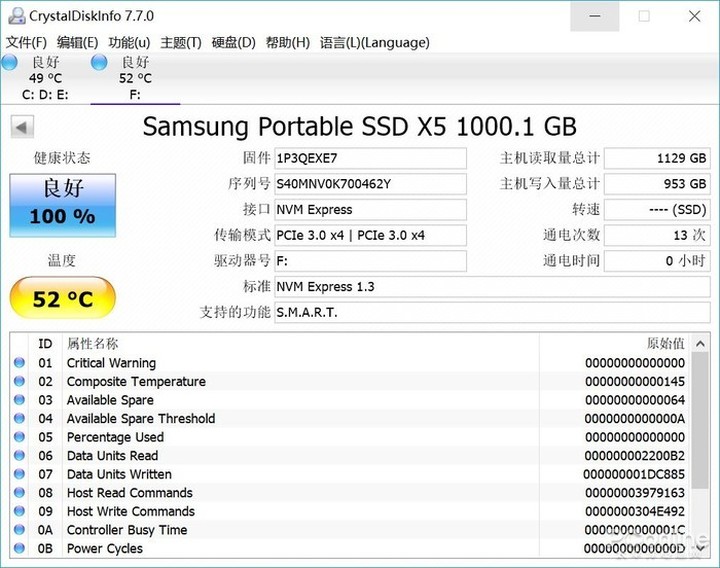
Task: Click the status dot beside Host Read Commands
Action: (x=19, y=493)
